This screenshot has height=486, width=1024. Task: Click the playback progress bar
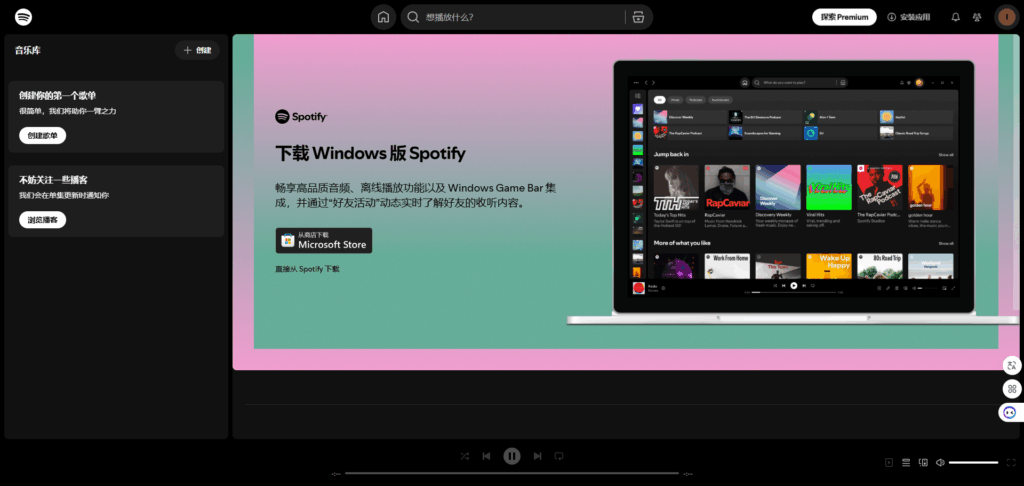512,473
